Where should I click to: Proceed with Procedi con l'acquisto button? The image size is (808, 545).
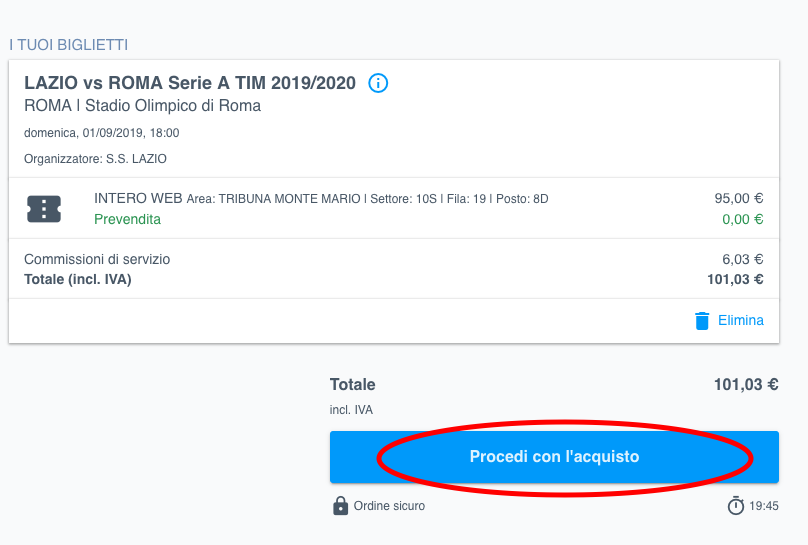pos(554,457)
